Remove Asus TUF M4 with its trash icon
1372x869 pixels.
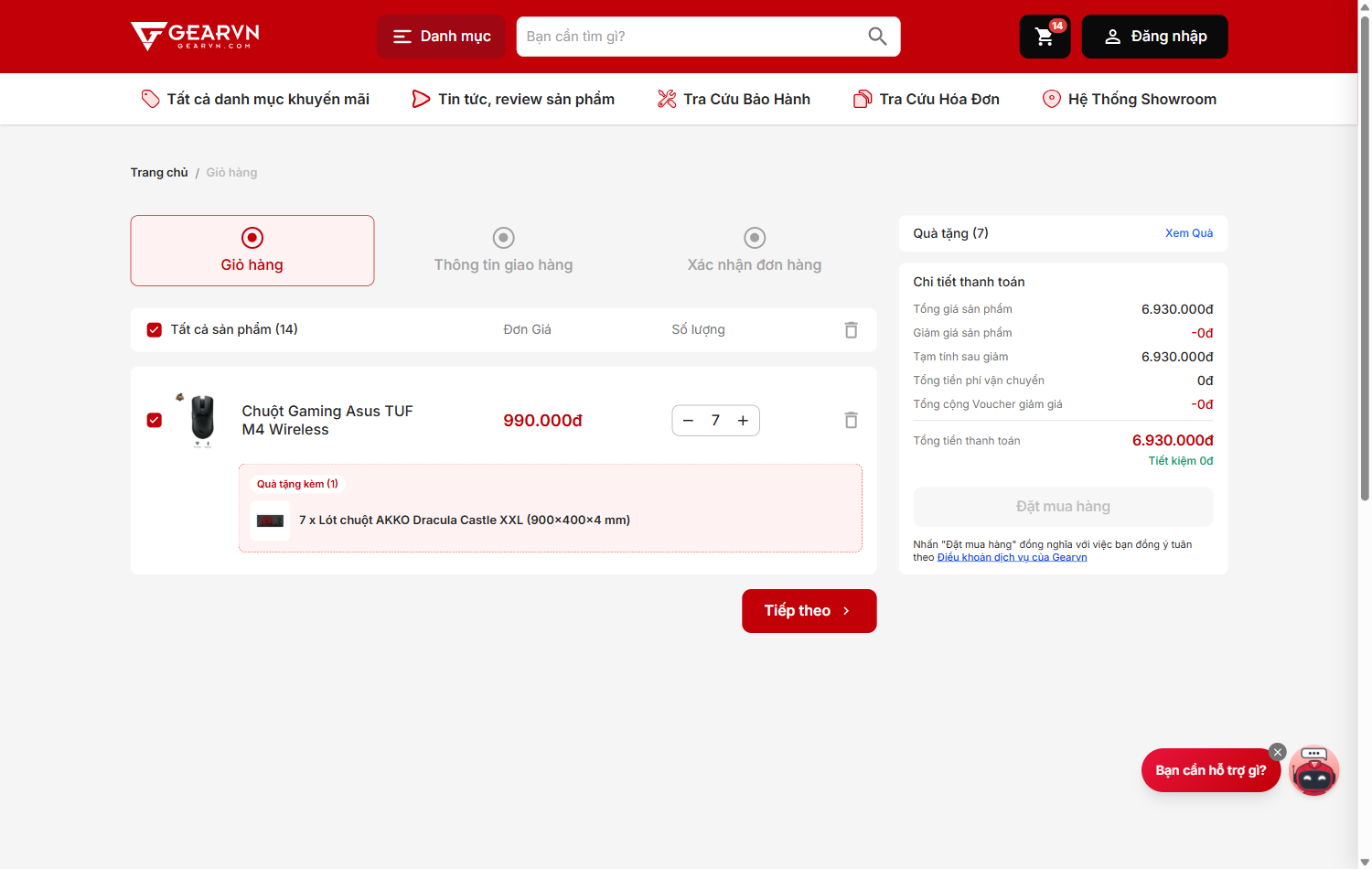[851, 420]
